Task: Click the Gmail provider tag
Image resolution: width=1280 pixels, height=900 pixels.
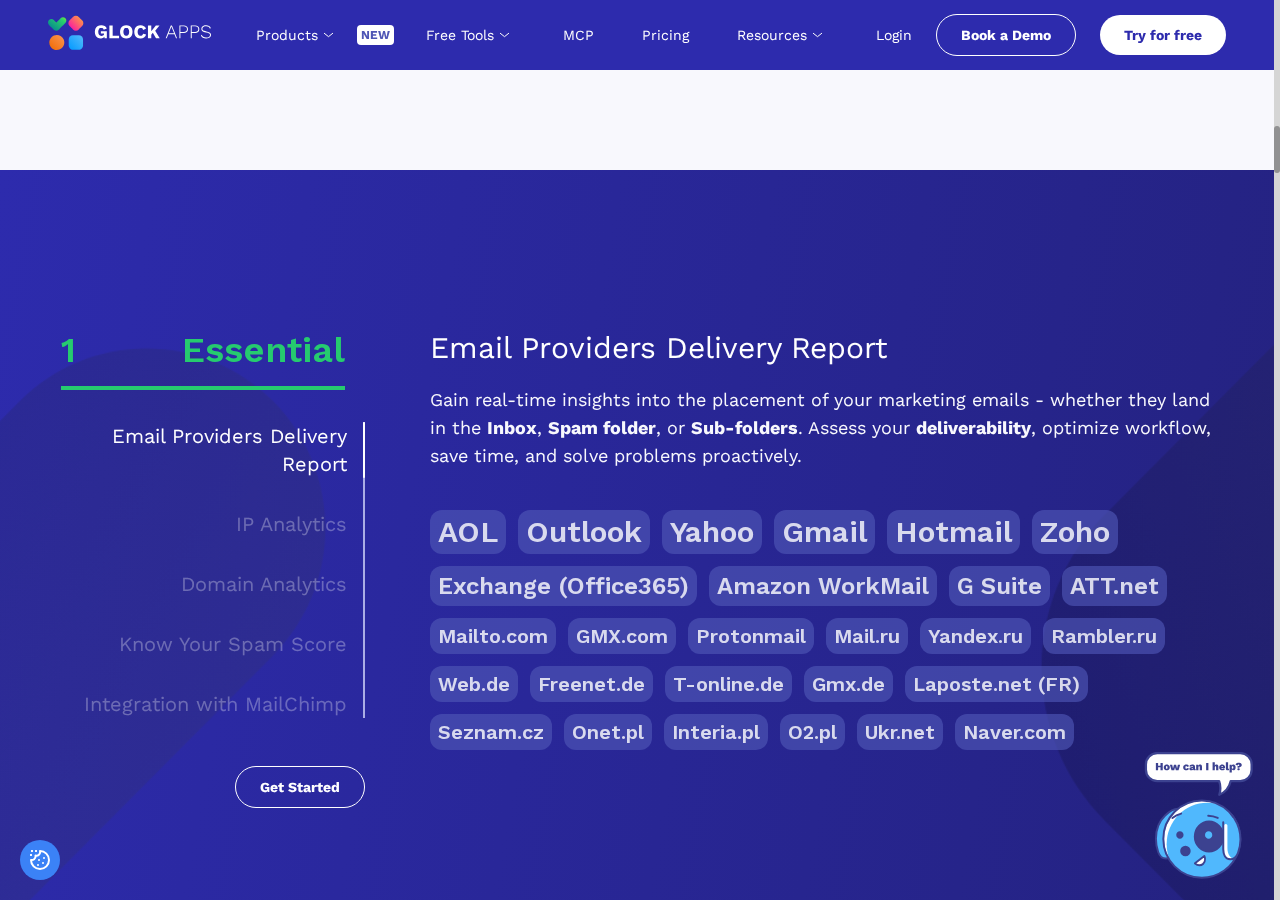Action: pos(825,532)
